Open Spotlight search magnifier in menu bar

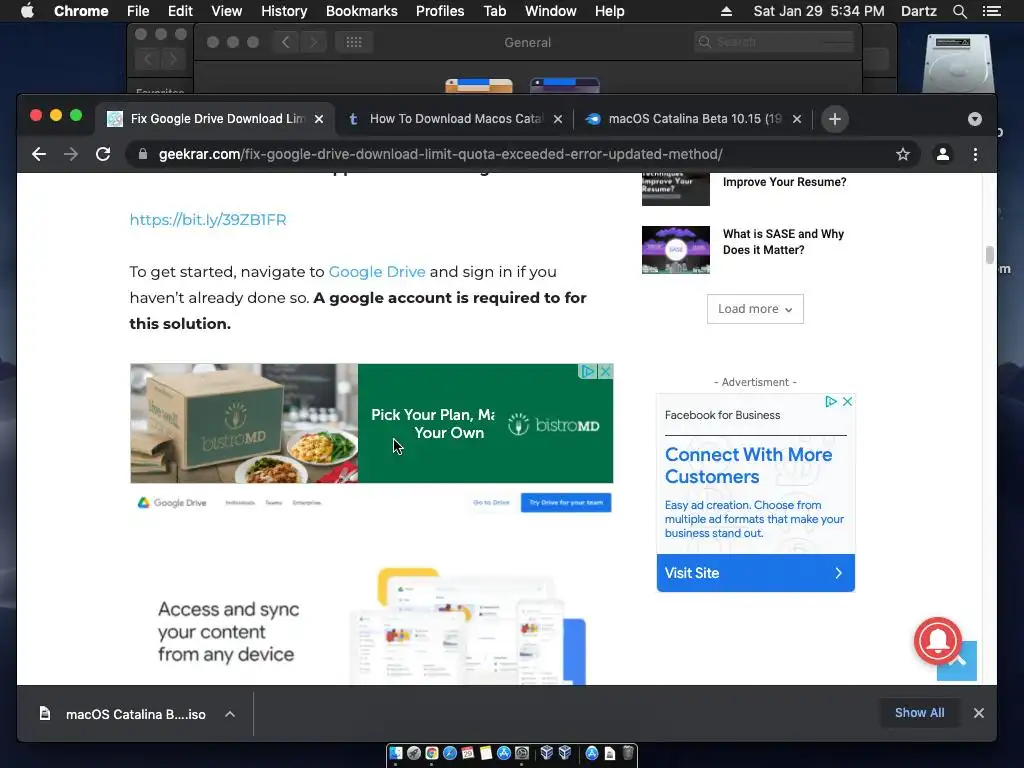(x=959, y=11)
